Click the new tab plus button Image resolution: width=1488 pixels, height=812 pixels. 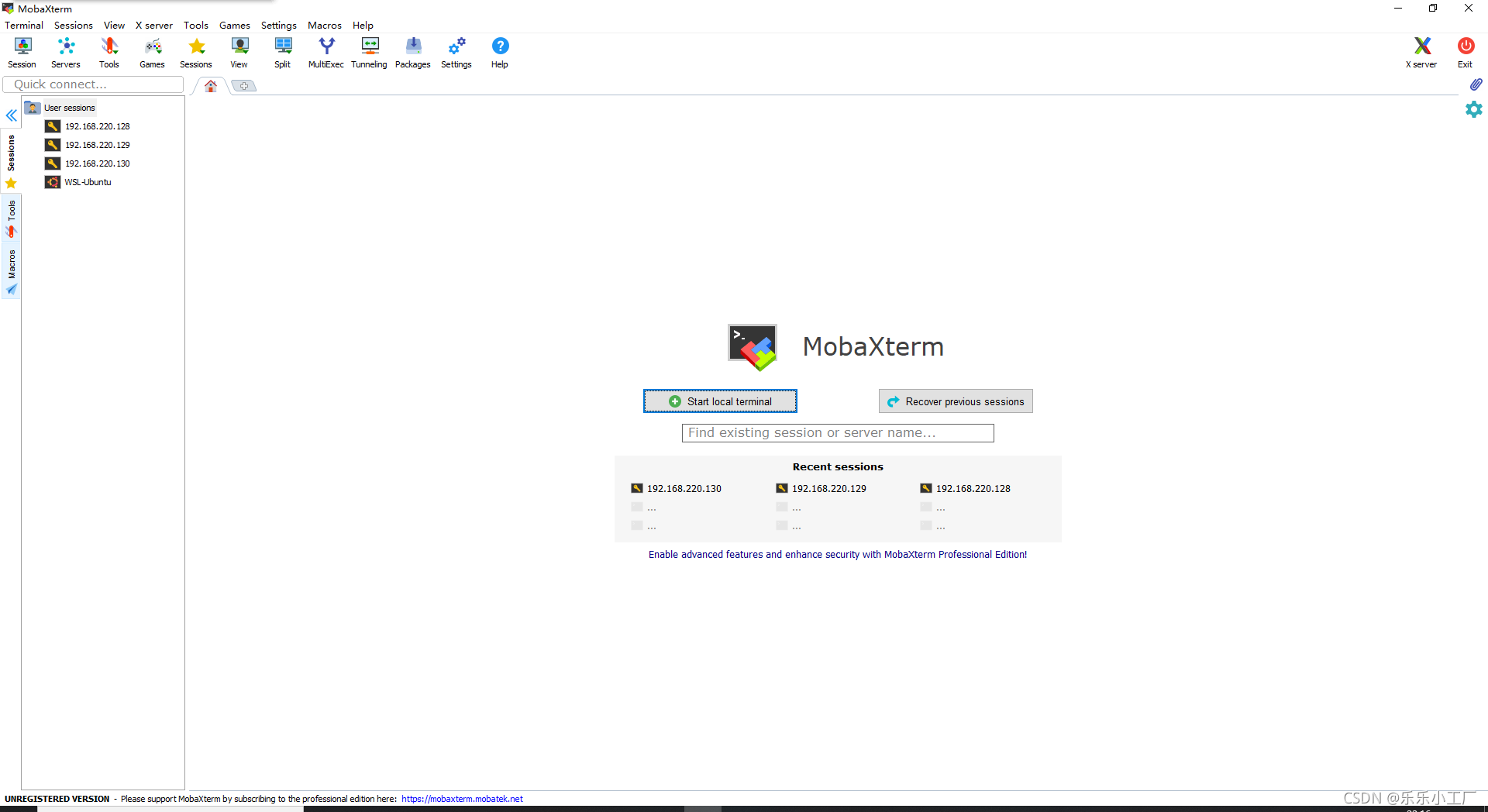pyautogui.click(x=244, y=86)
